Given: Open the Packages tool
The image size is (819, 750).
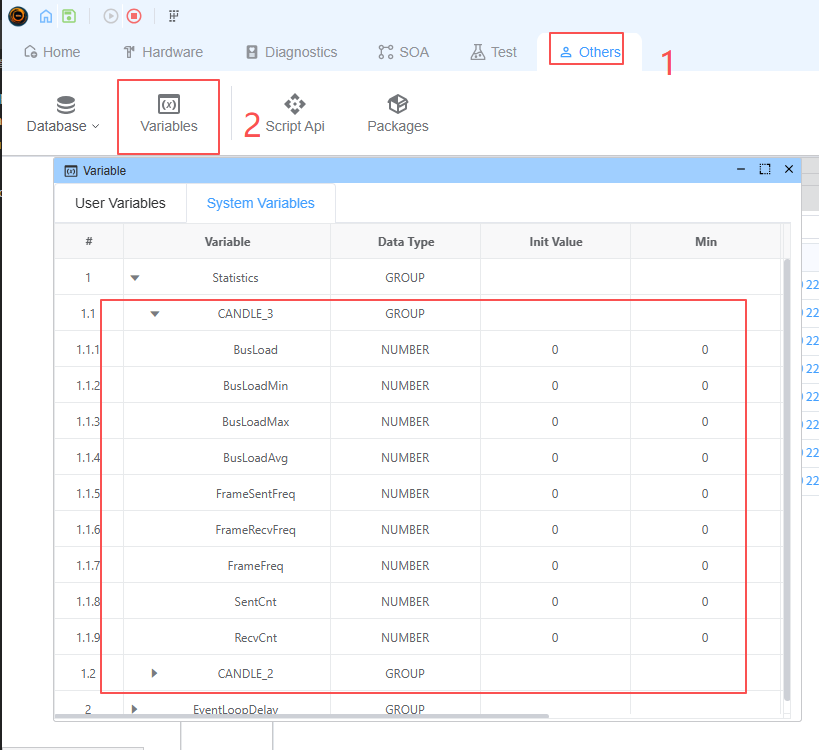Looking at the screenshot, I should (397, 114).
